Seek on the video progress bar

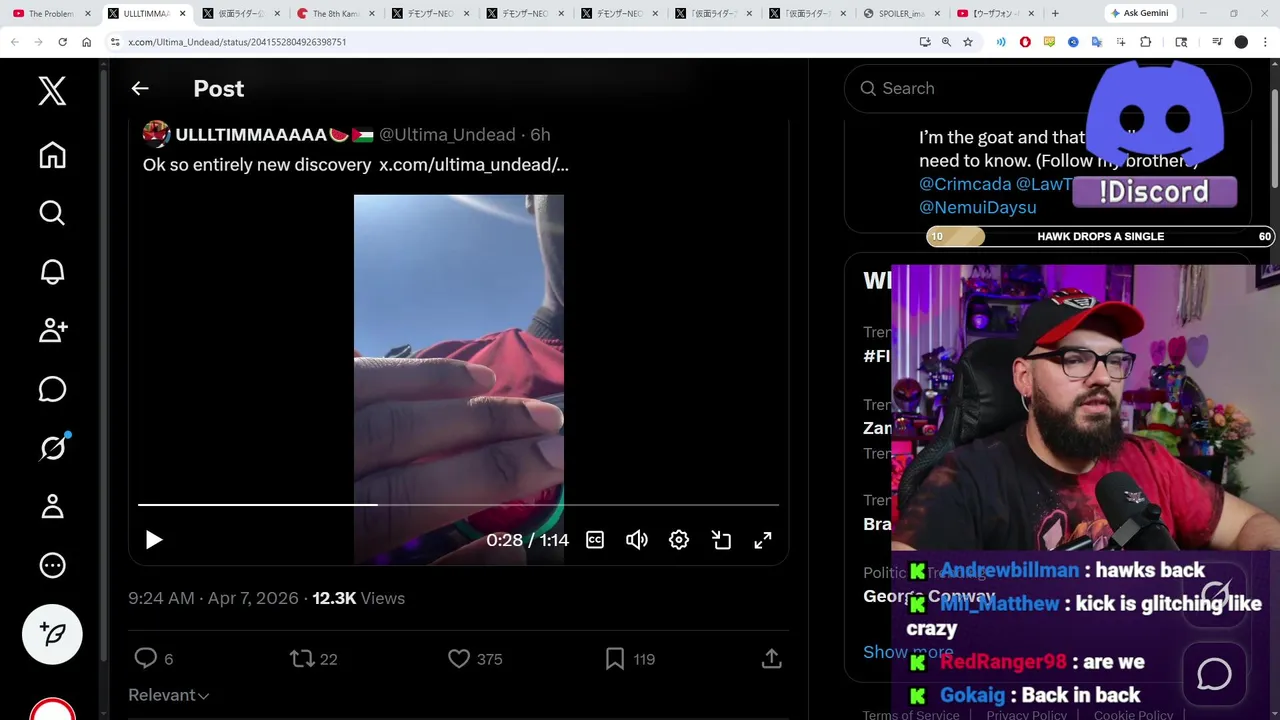458,505
